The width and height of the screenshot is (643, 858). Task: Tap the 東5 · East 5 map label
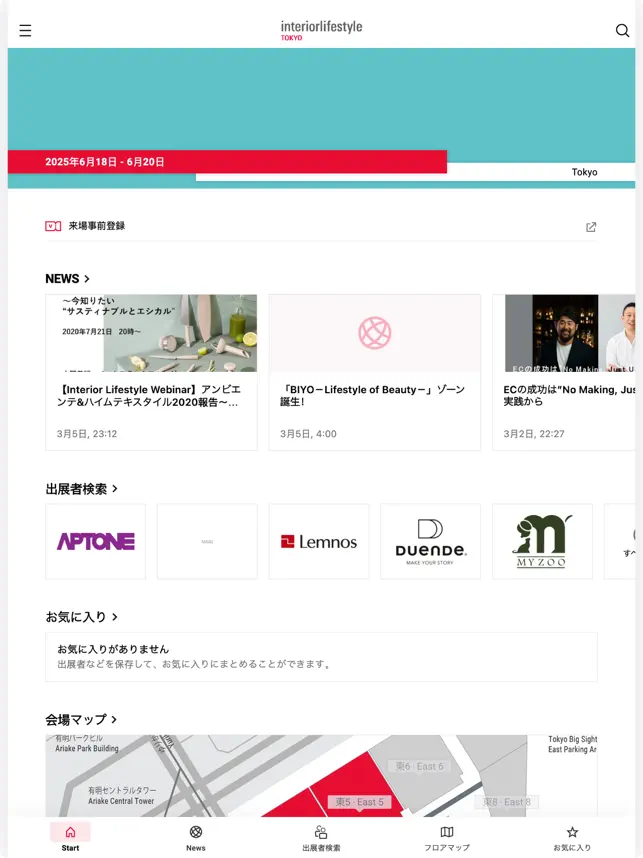tap(360, 802)
